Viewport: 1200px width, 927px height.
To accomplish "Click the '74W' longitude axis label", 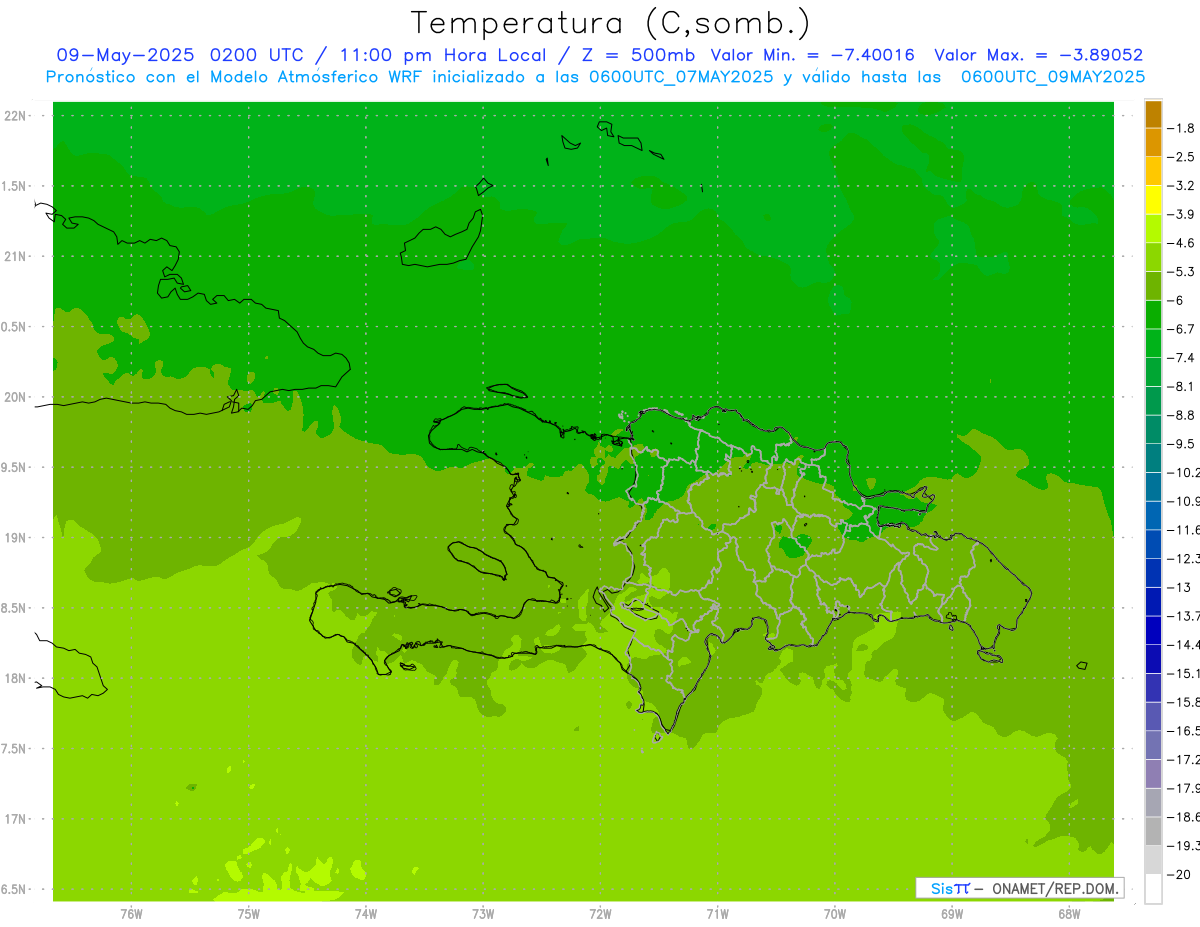I will pyautogui.click(x=366, y=914).
